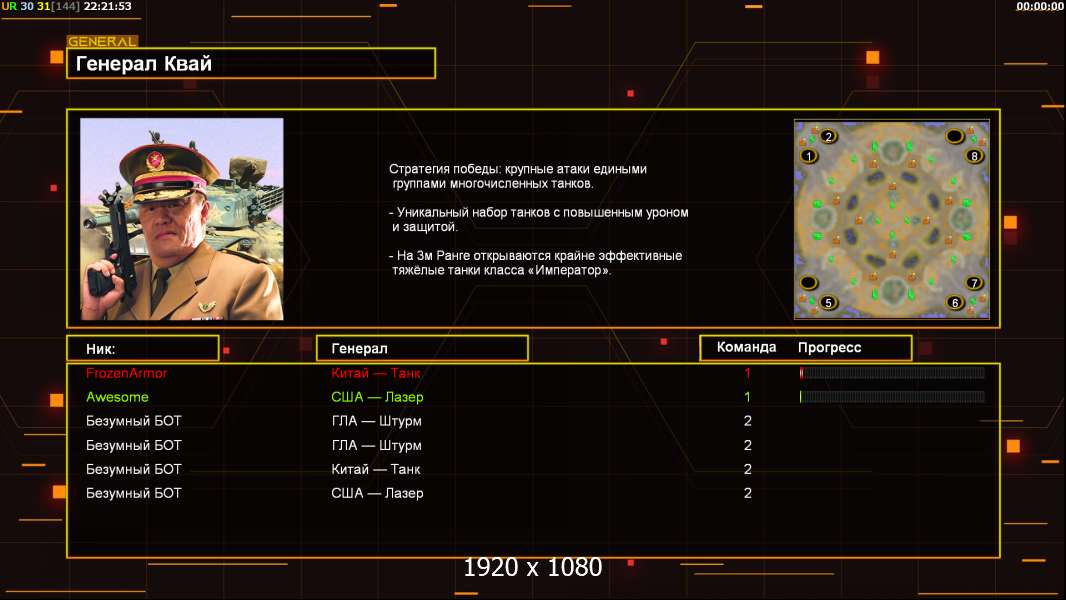Click the 00:00:00 timer top right
Screen dimensions: 1066x600
1039,6
